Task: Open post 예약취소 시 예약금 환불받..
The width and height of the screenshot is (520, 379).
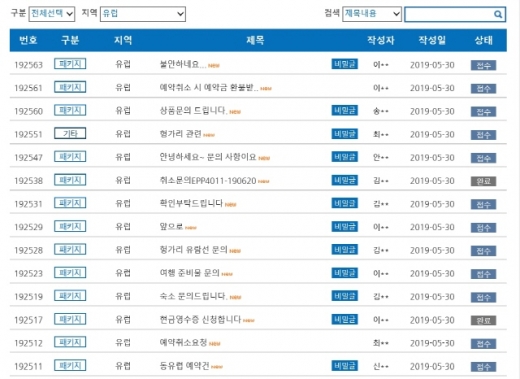Action: tap(209, 88)
